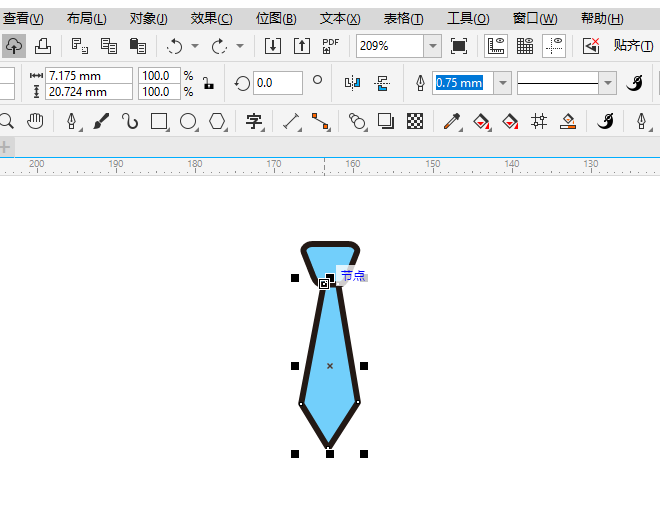Click the swirl icon at the toolbox end
Screen dimensions: 660x510
click(605, 122)
